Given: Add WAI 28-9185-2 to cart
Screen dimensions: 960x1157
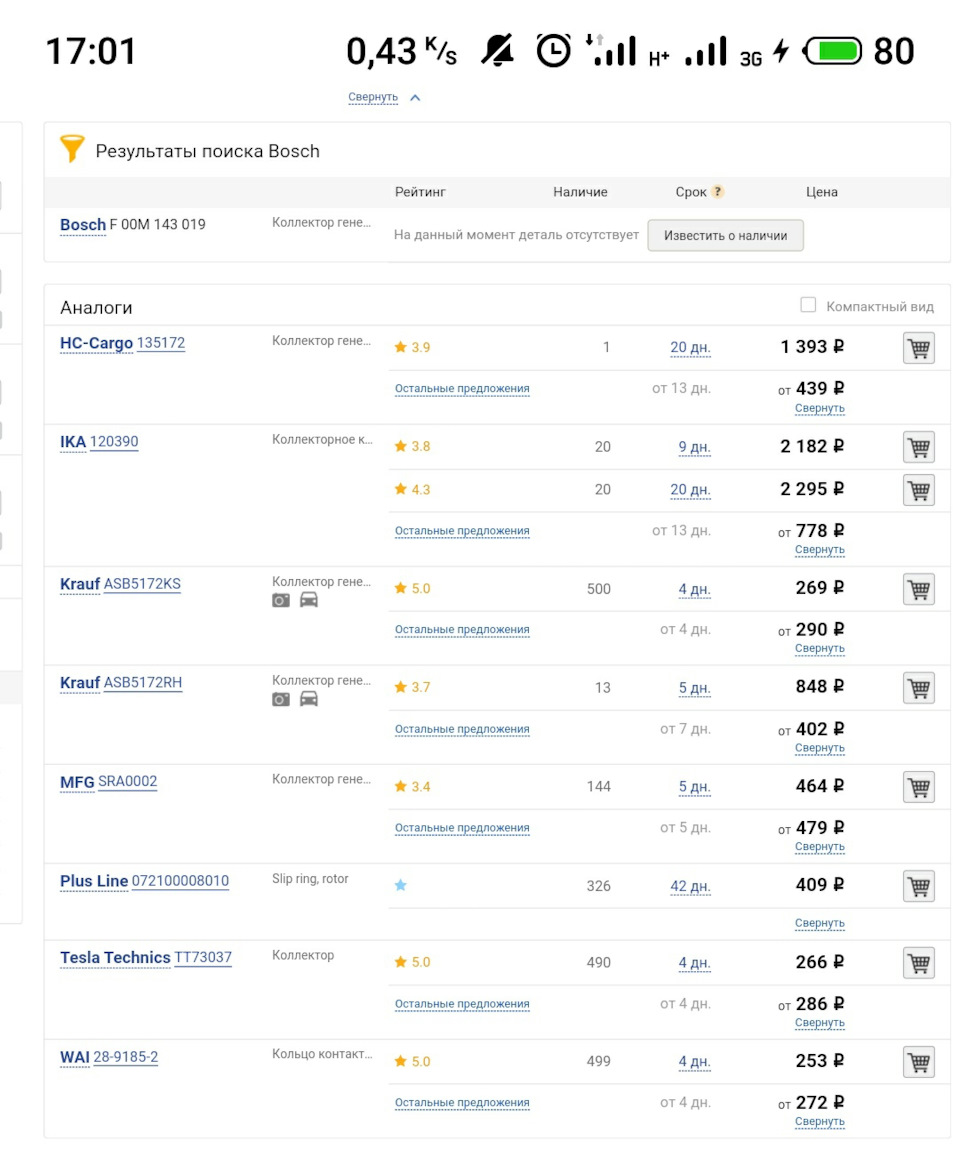Looking at the screenshot, I should (918, 1062).
